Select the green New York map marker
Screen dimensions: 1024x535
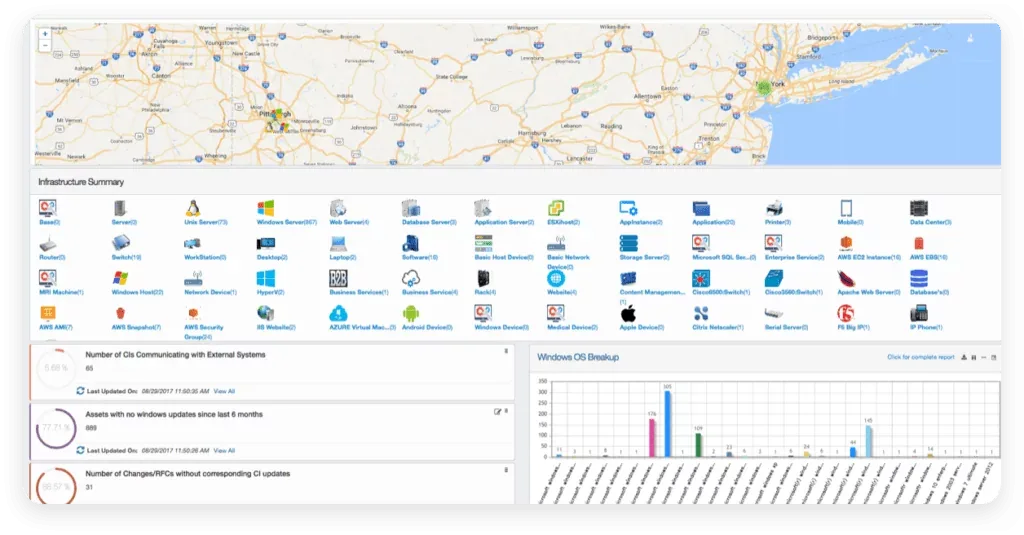click(x=763, y=88)
